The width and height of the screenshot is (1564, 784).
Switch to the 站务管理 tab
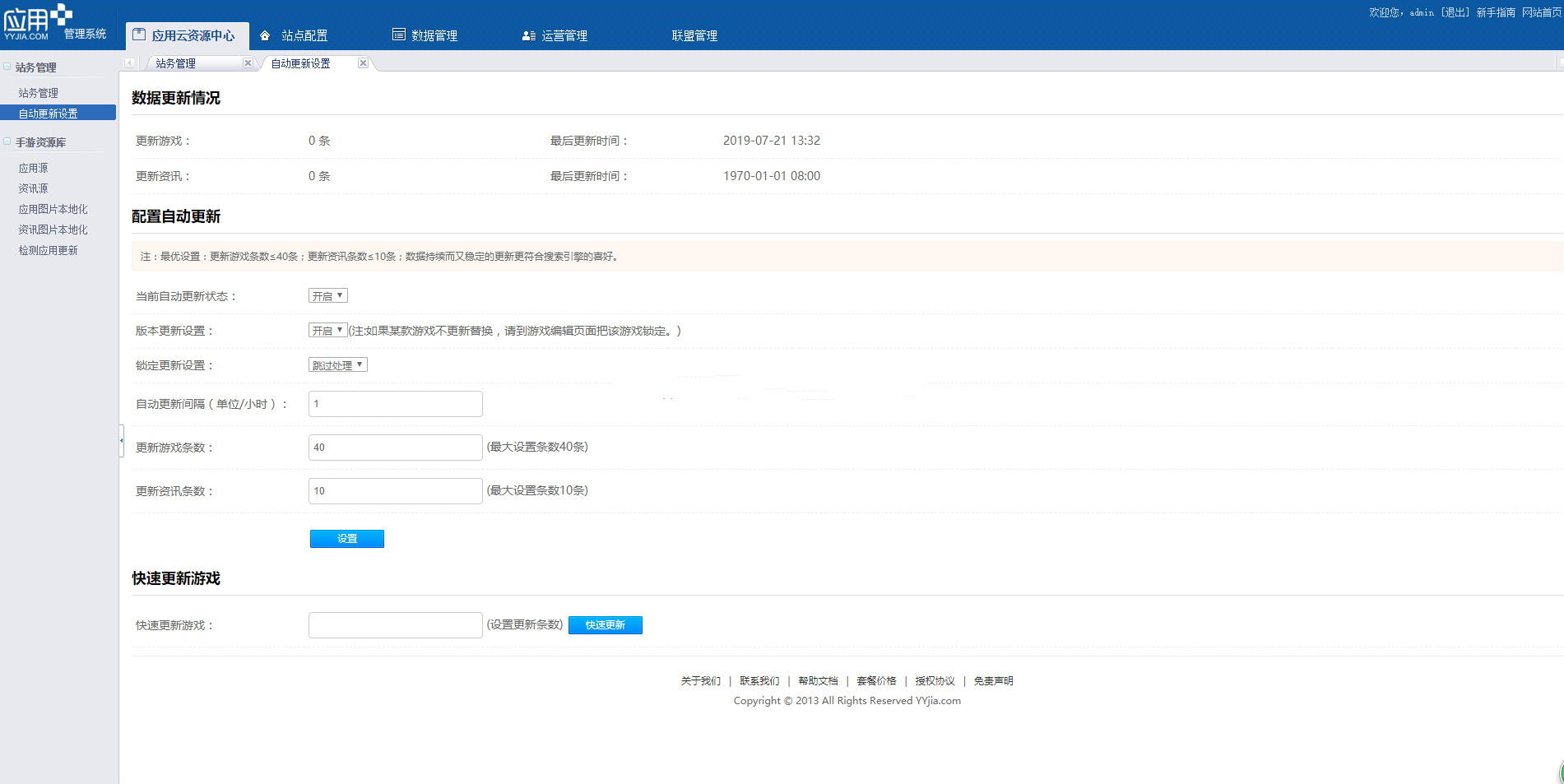pos(176,63)
